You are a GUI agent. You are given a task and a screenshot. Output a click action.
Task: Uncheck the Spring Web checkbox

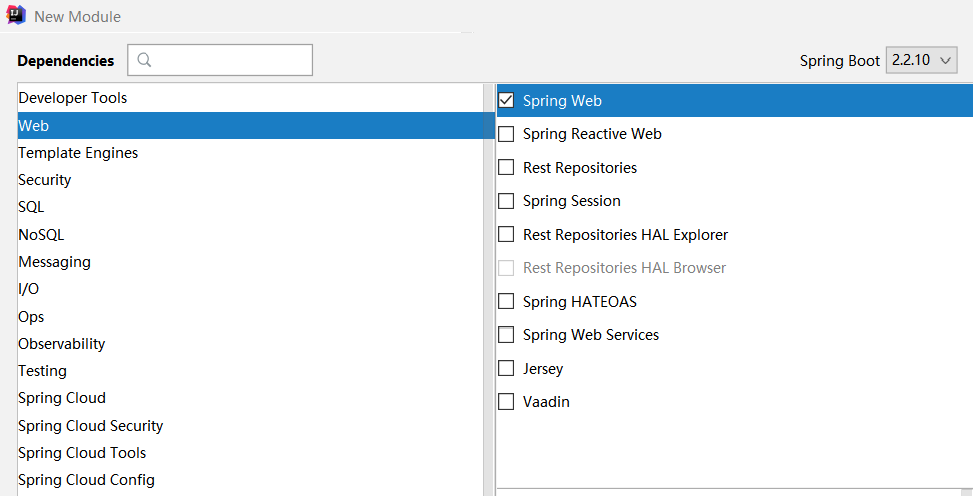click(506, 100)
